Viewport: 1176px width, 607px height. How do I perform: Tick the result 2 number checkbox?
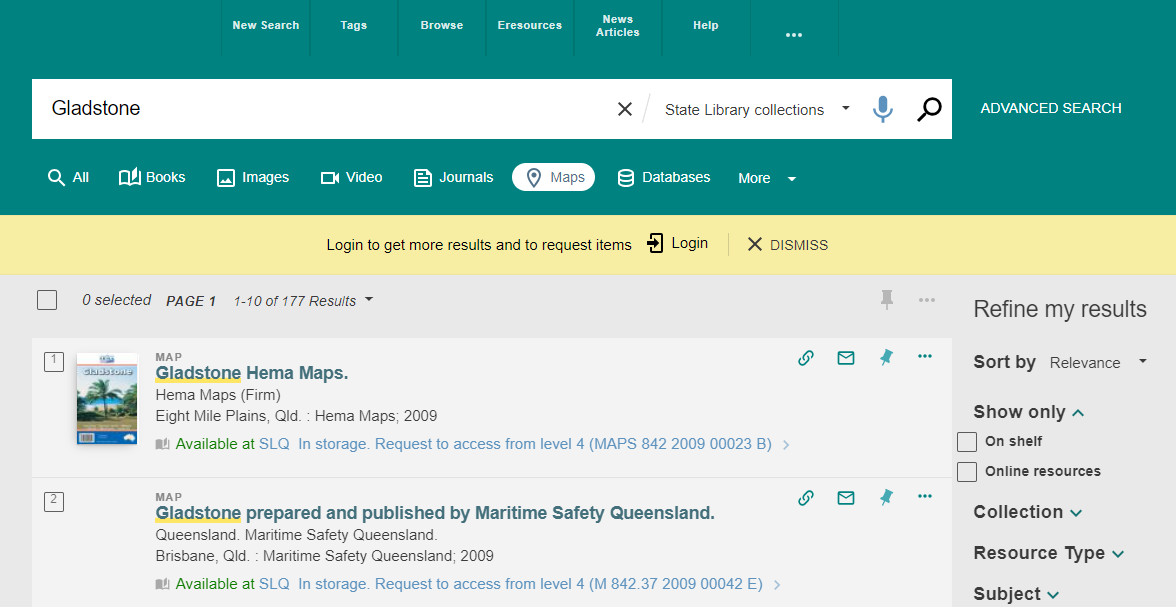54,501
